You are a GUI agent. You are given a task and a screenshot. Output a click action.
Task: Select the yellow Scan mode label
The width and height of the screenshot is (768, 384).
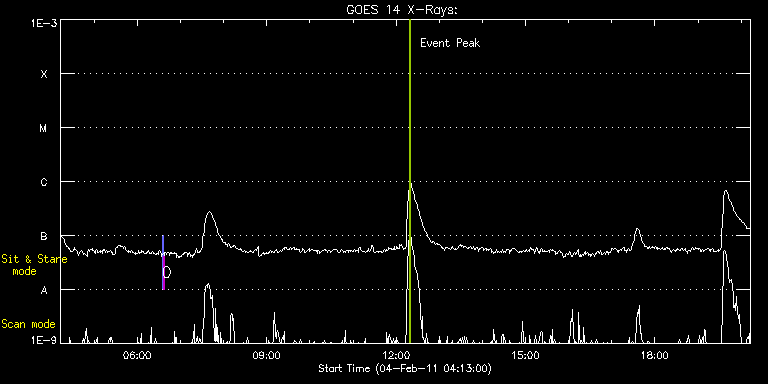(x=28, y=324)
